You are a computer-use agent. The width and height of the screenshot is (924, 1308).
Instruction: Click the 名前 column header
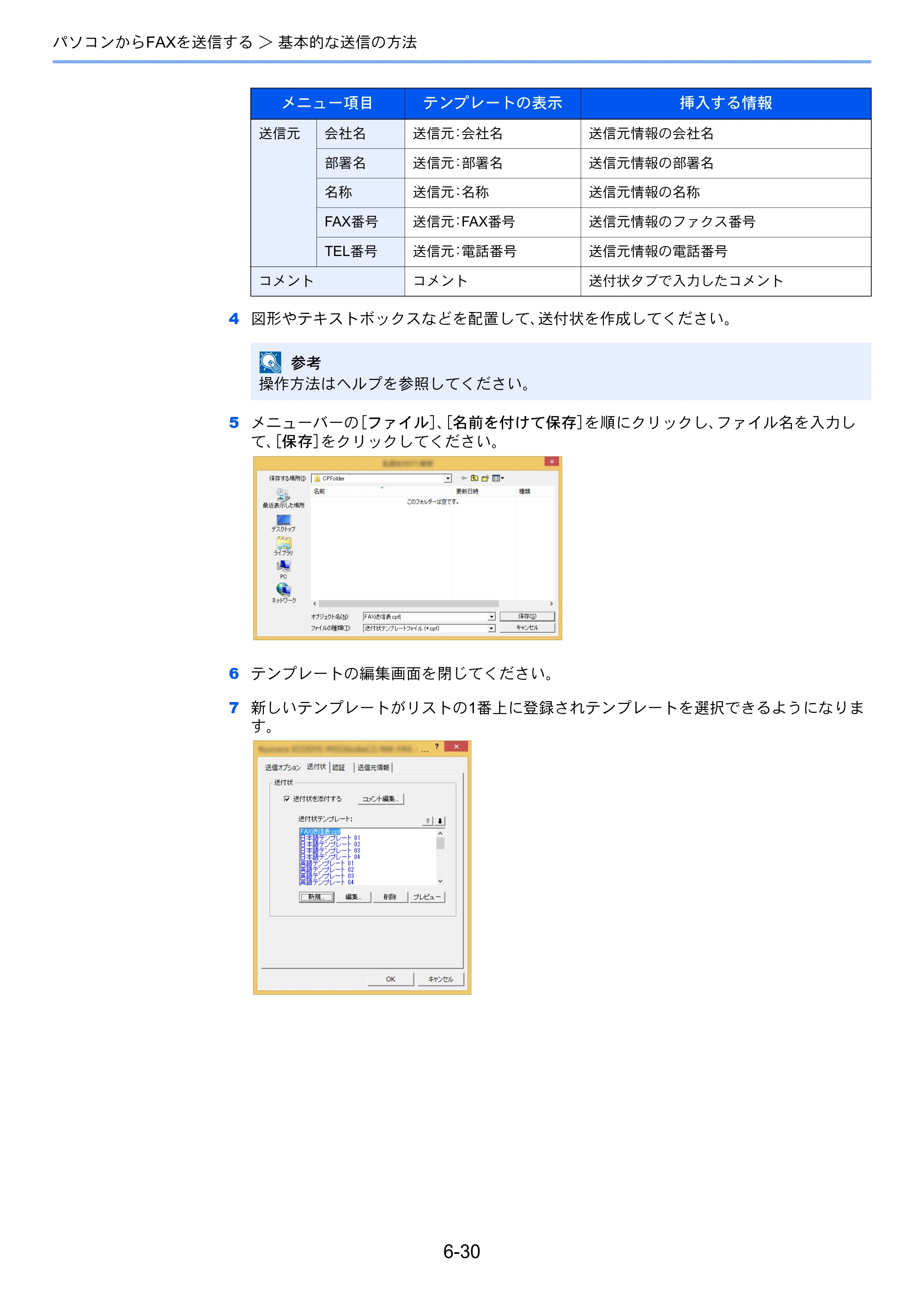click(382, 491)
